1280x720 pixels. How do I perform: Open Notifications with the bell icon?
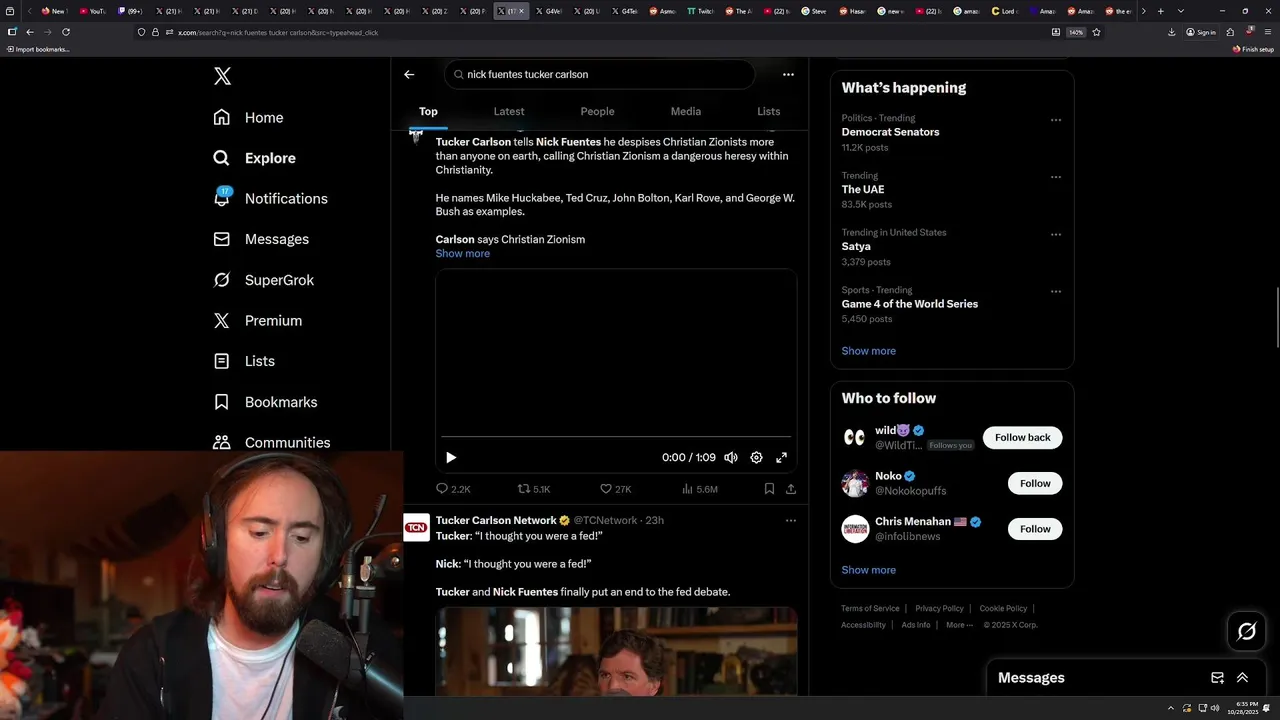click(271, 198)
